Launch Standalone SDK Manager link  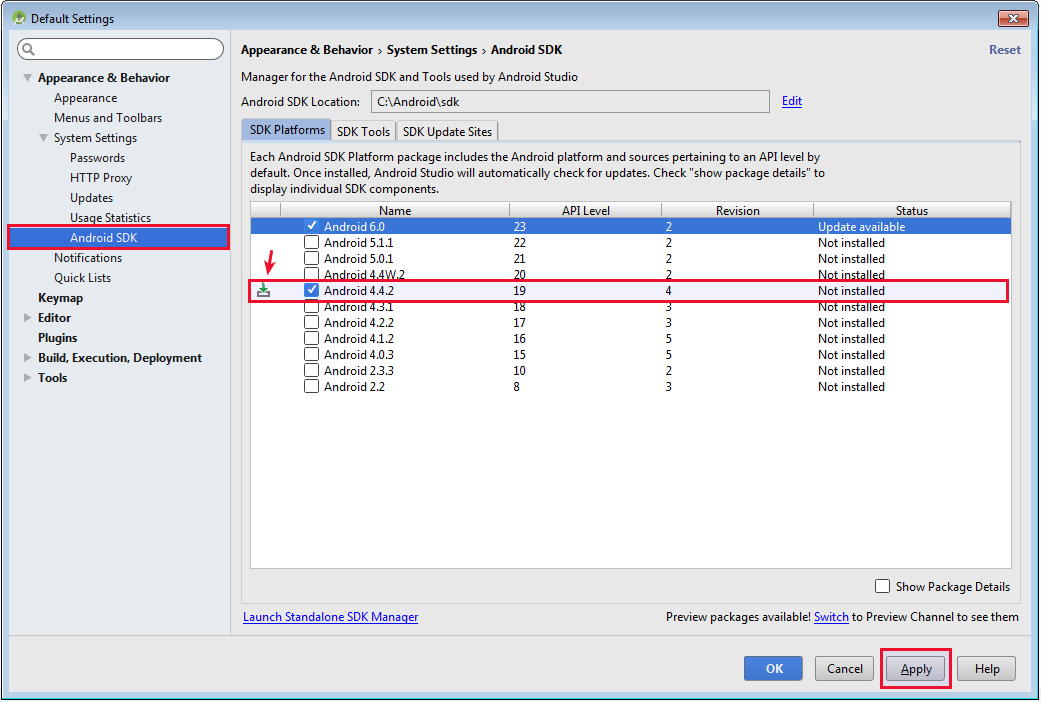click(331, 617)
